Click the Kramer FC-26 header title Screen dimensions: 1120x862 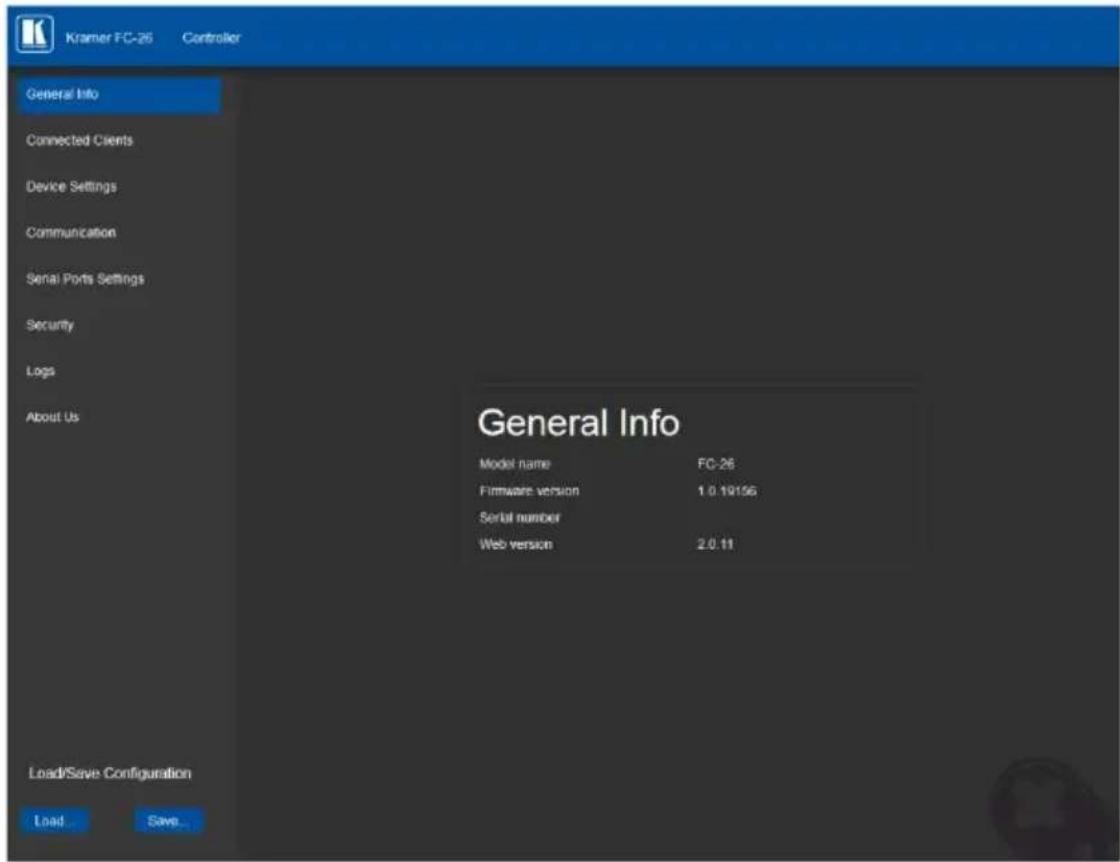tap(109, 38)
